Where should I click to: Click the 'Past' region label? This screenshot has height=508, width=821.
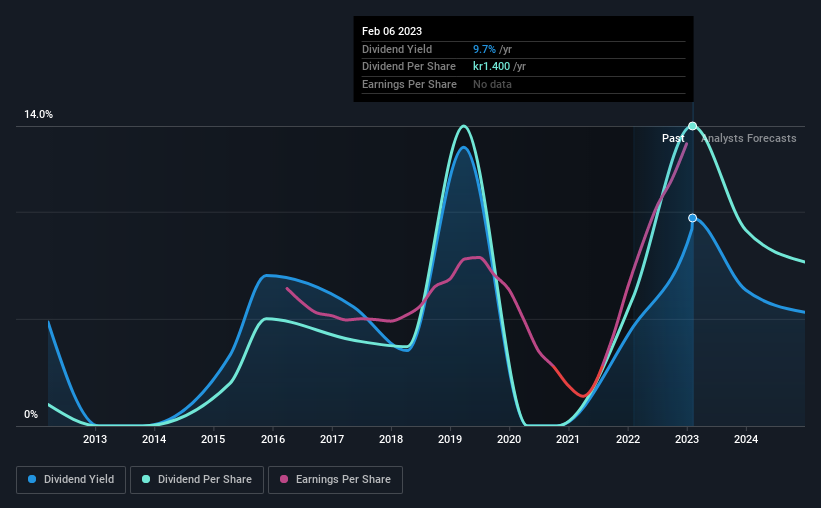click(673, 138)
